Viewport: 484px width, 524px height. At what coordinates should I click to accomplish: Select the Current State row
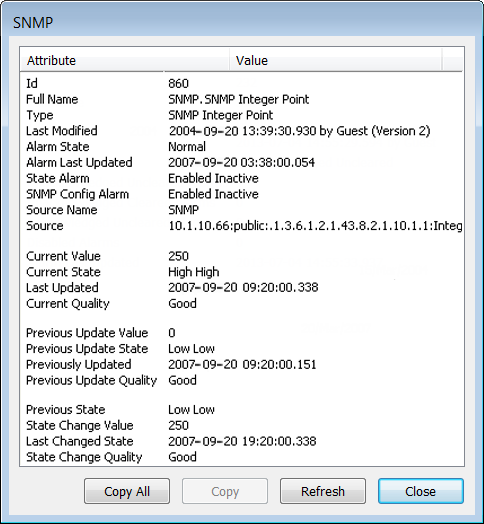[x=241, y=272]
